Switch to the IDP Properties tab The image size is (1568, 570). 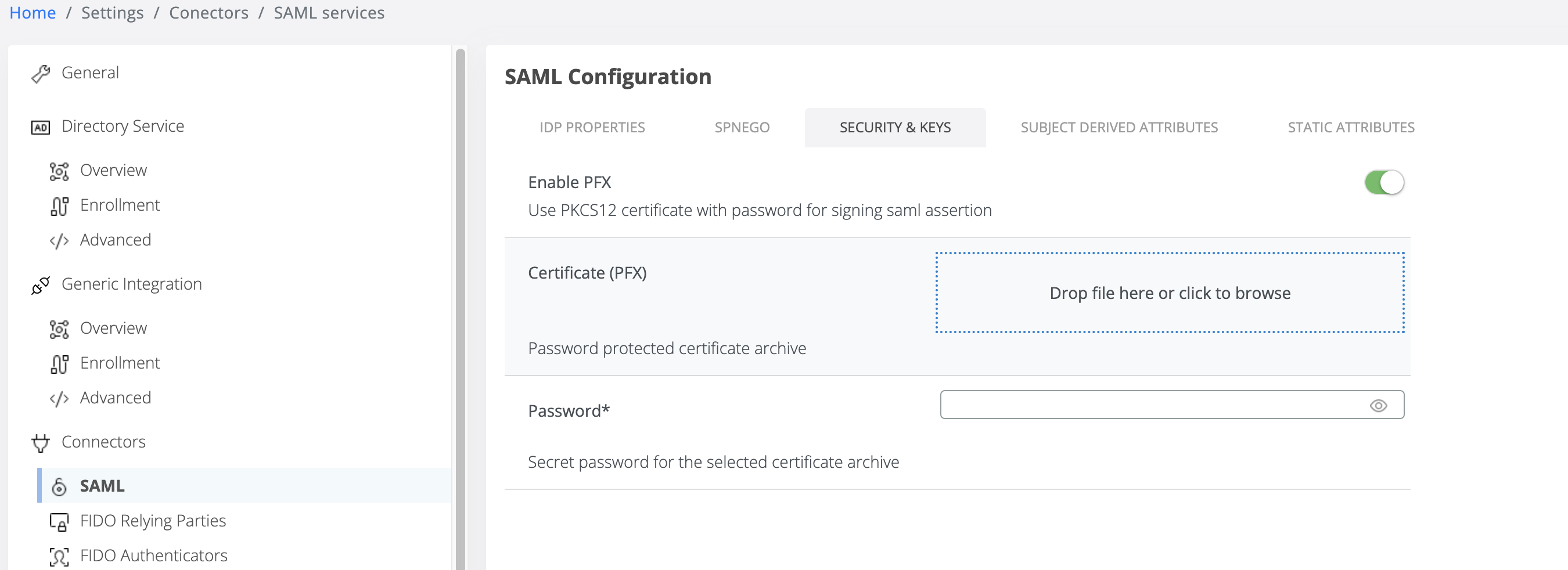[592, 128]
